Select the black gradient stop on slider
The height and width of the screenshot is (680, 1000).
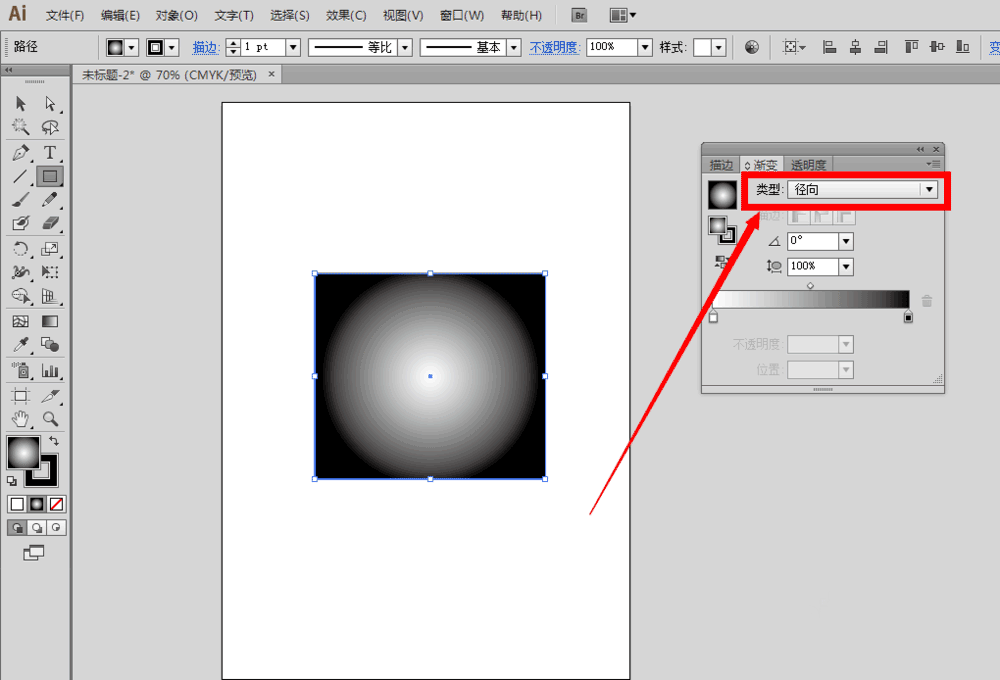coord(908,317)
